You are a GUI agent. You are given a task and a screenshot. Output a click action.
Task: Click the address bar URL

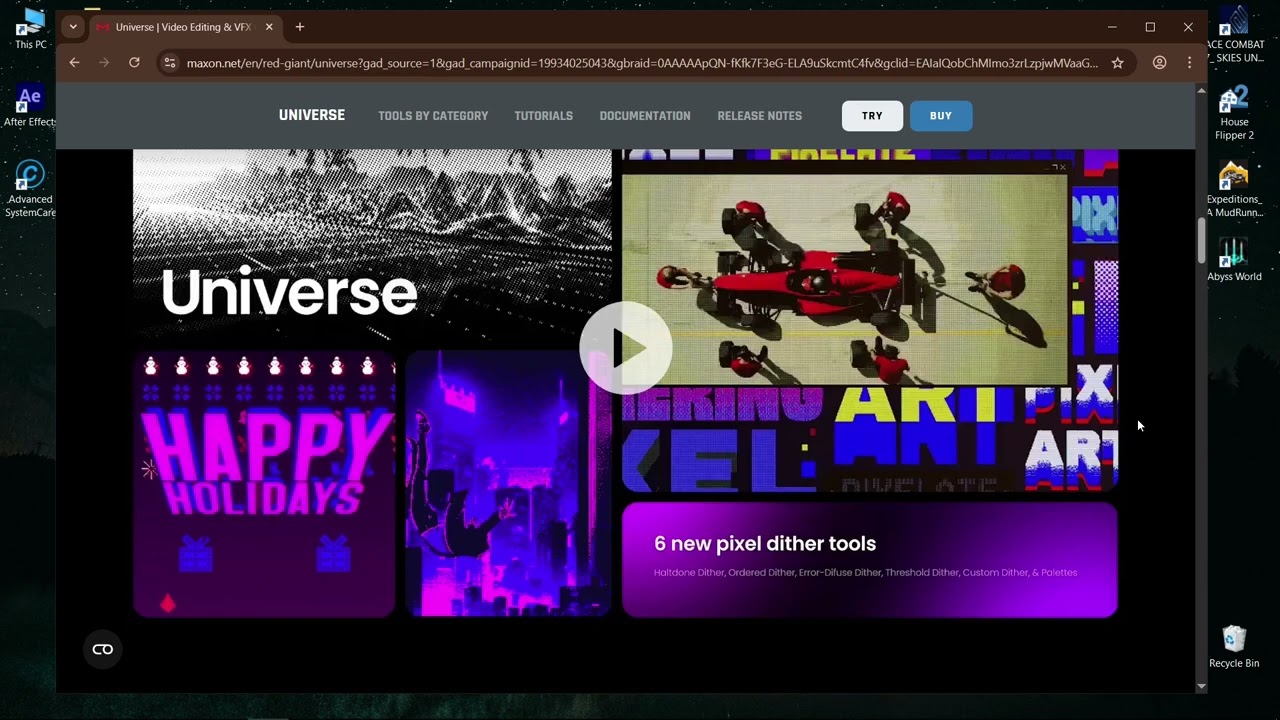(x=642, y=63)
